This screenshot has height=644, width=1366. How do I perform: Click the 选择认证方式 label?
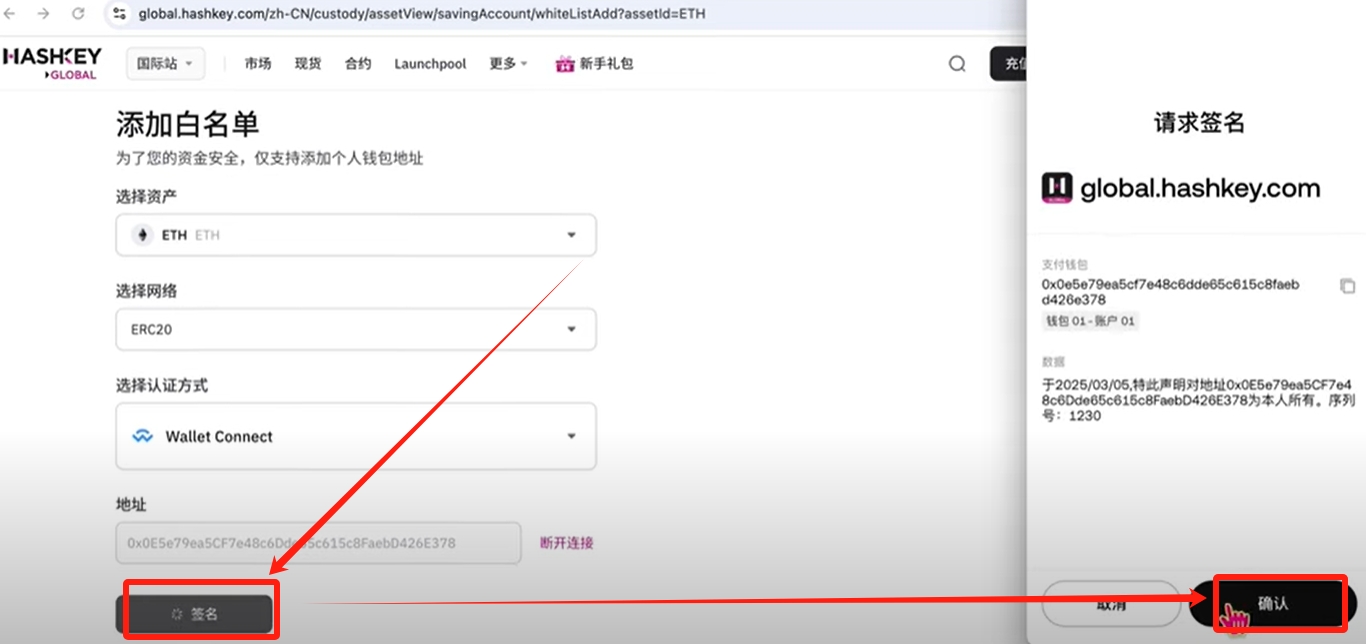click(x=162, y=385)
